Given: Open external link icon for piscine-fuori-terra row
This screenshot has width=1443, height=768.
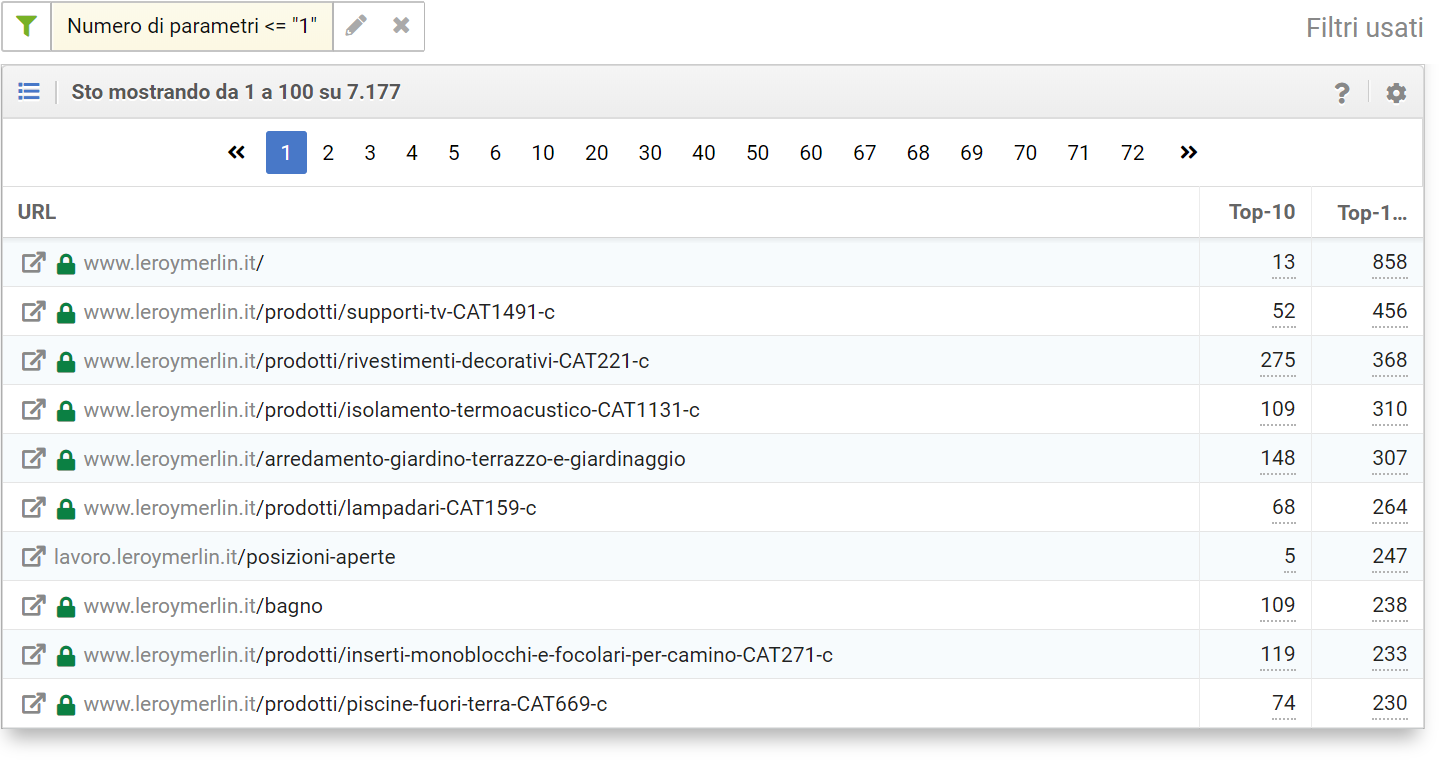Looking at the screenshot, I should (34, 703).
